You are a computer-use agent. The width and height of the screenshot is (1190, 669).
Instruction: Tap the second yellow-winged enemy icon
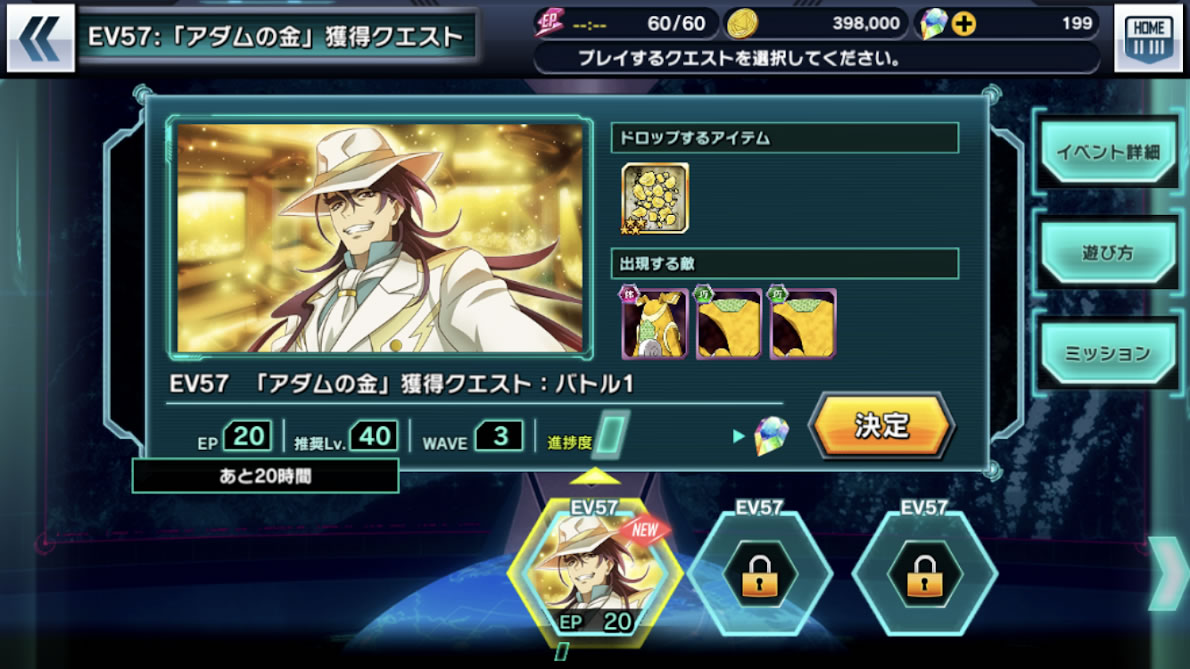(x=728, y=324)
